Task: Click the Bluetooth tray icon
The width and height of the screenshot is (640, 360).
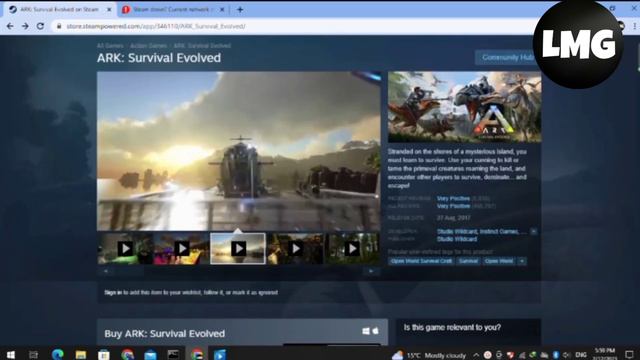Action: click(556, 355)
